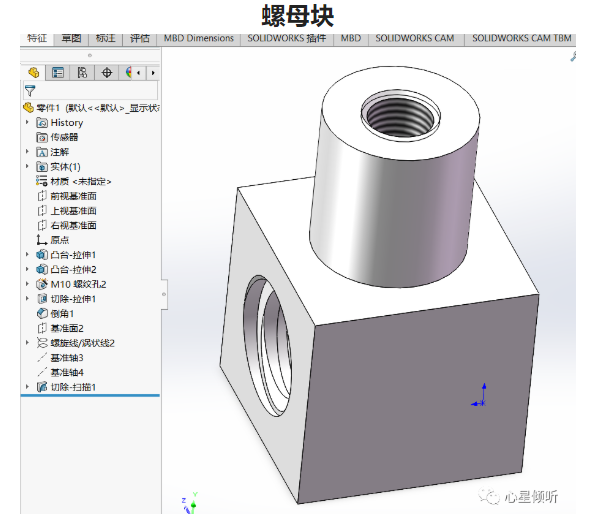Select the 材质 <未指定> label

pyautogui.click(x=81, y=181)
